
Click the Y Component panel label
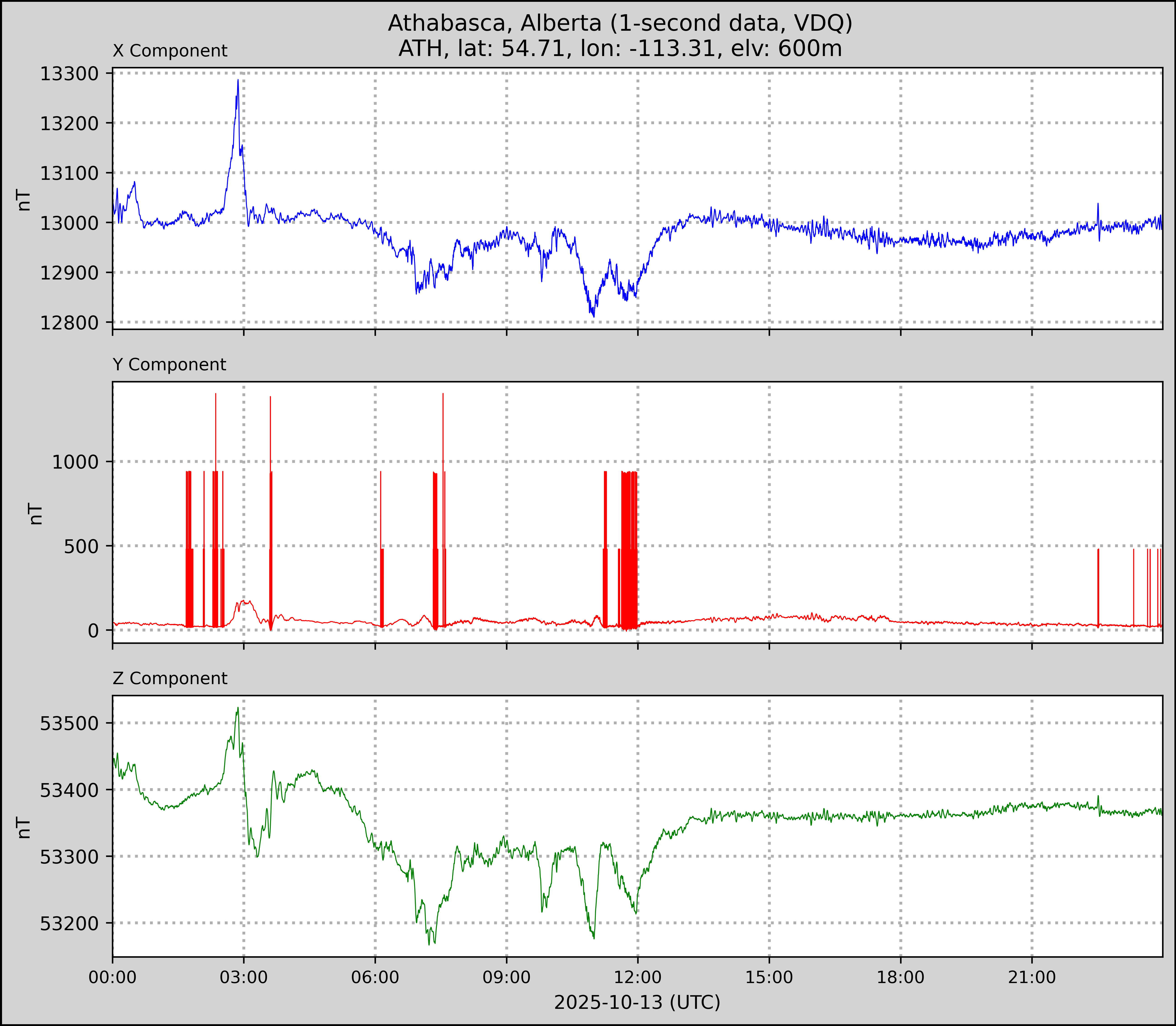click(x=169, y=365)
